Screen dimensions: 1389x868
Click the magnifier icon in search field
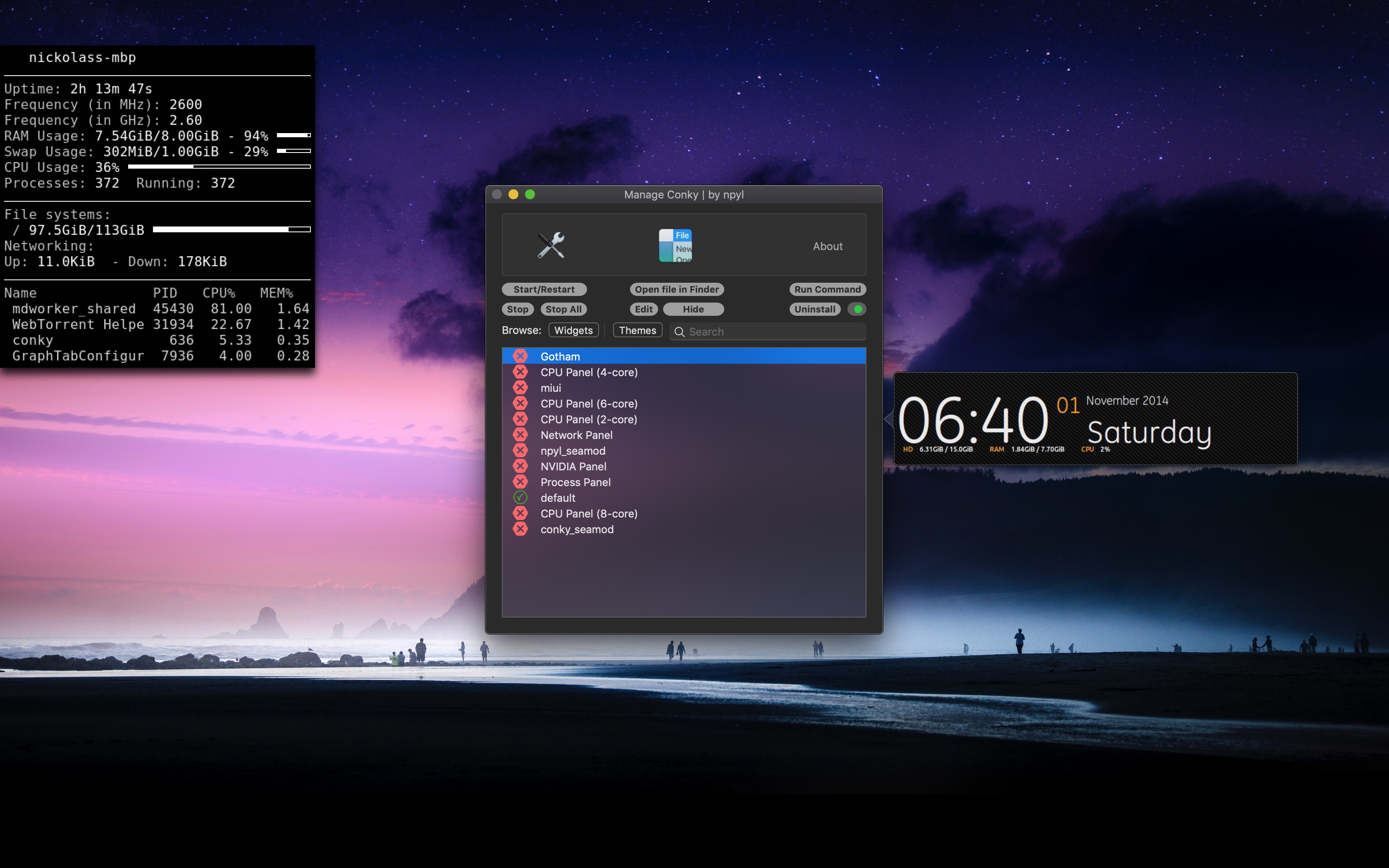(x=679, y=332)
